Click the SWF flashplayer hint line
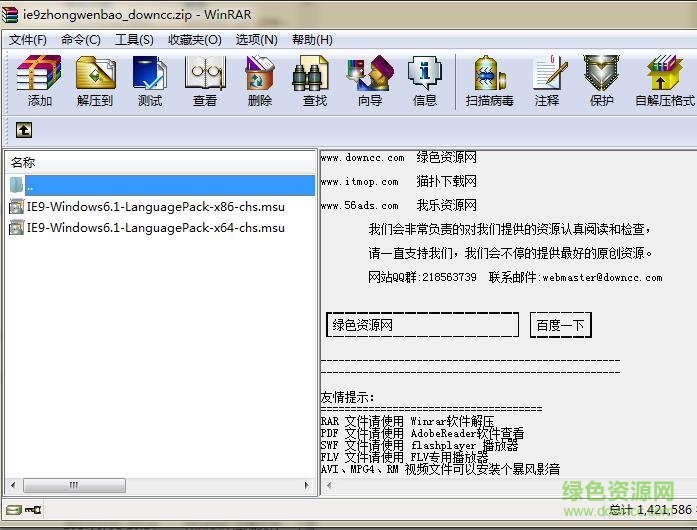Viewport: 697px width, 530px height. tap(419, 445)
